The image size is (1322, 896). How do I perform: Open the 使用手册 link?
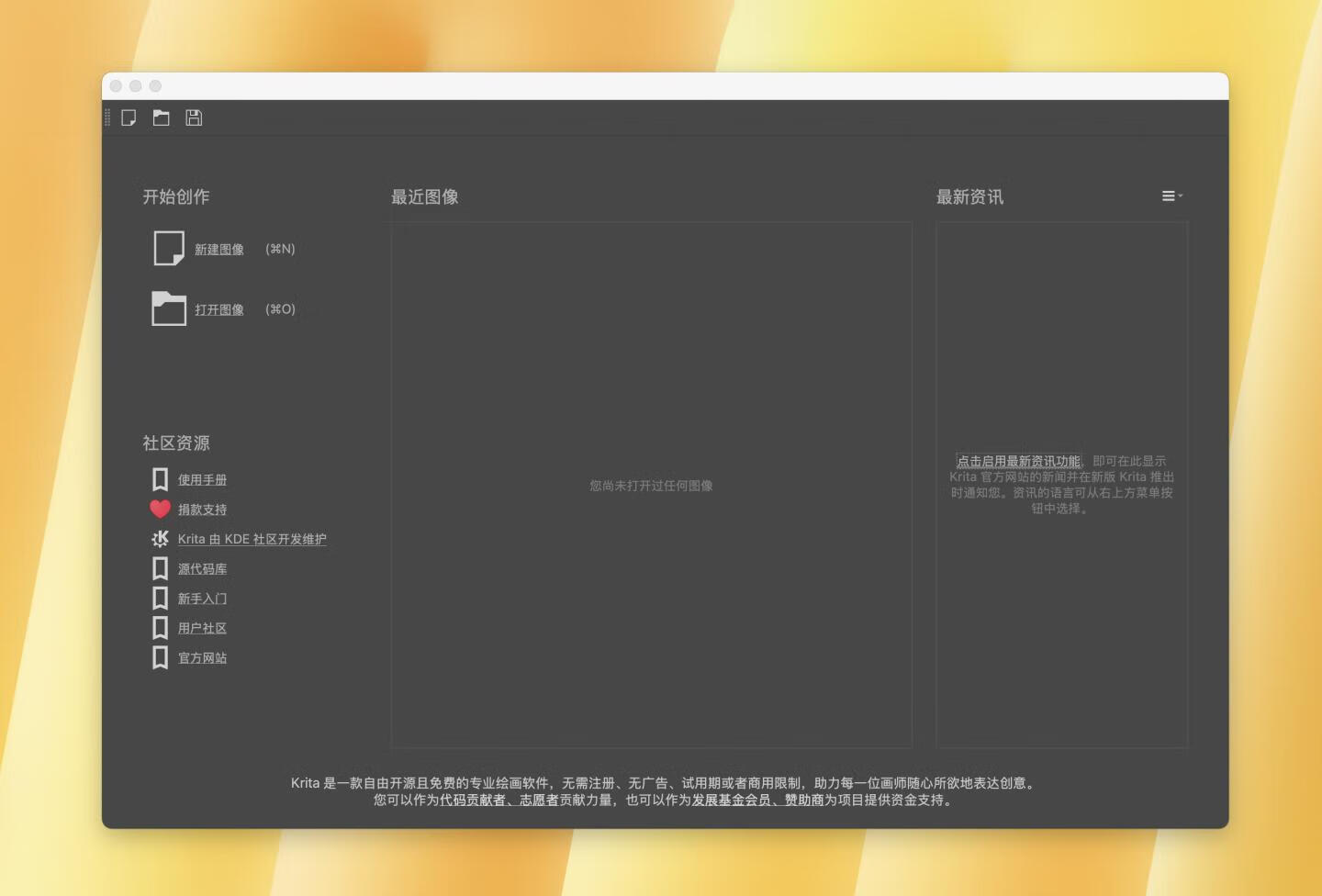[x=202, y=480]
